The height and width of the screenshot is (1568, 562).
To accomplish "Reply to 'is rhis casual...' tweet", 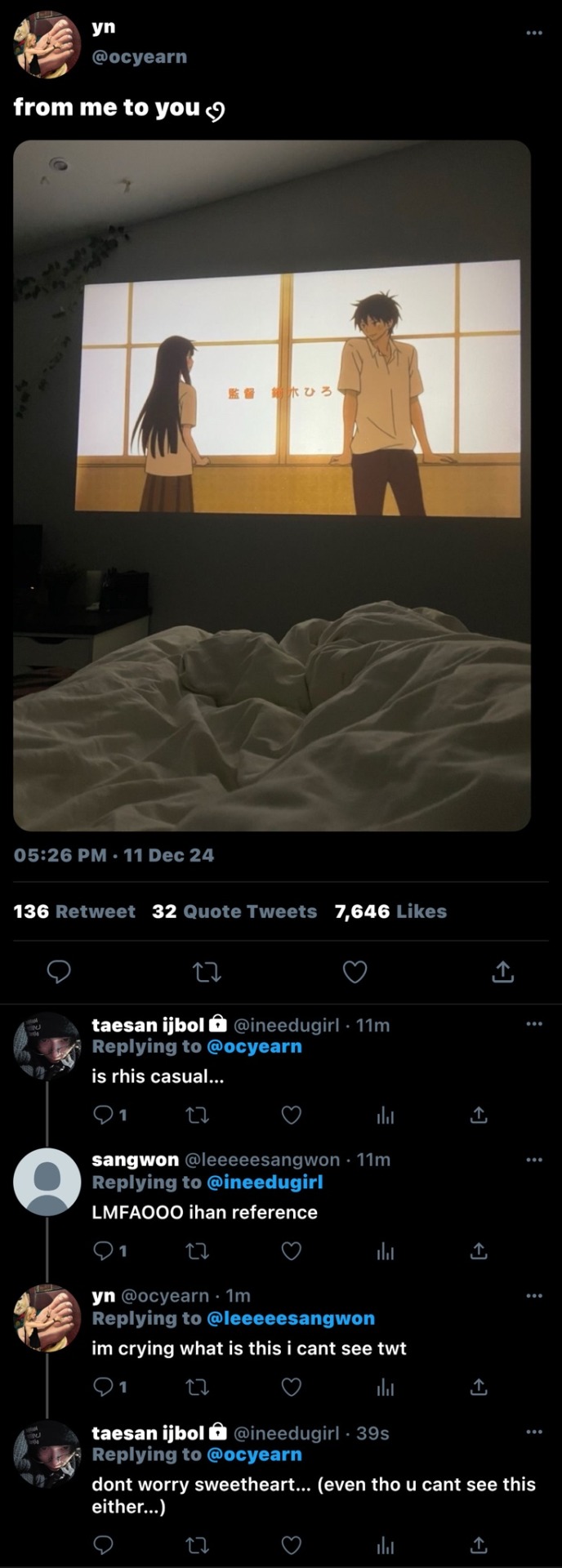I will coord(104,1115).
